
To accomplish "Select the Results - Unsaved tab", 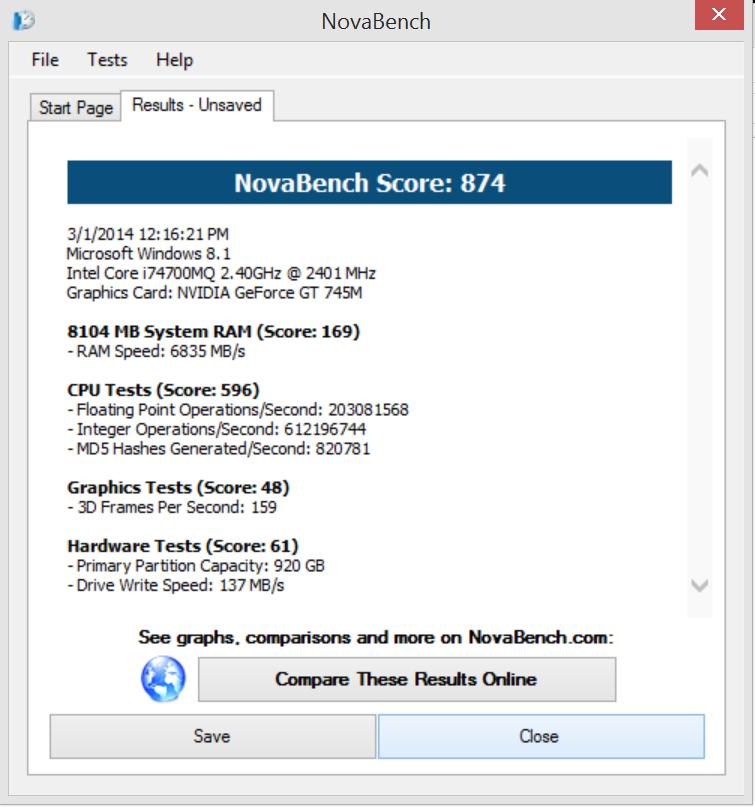I will click(x=197, y=105).
